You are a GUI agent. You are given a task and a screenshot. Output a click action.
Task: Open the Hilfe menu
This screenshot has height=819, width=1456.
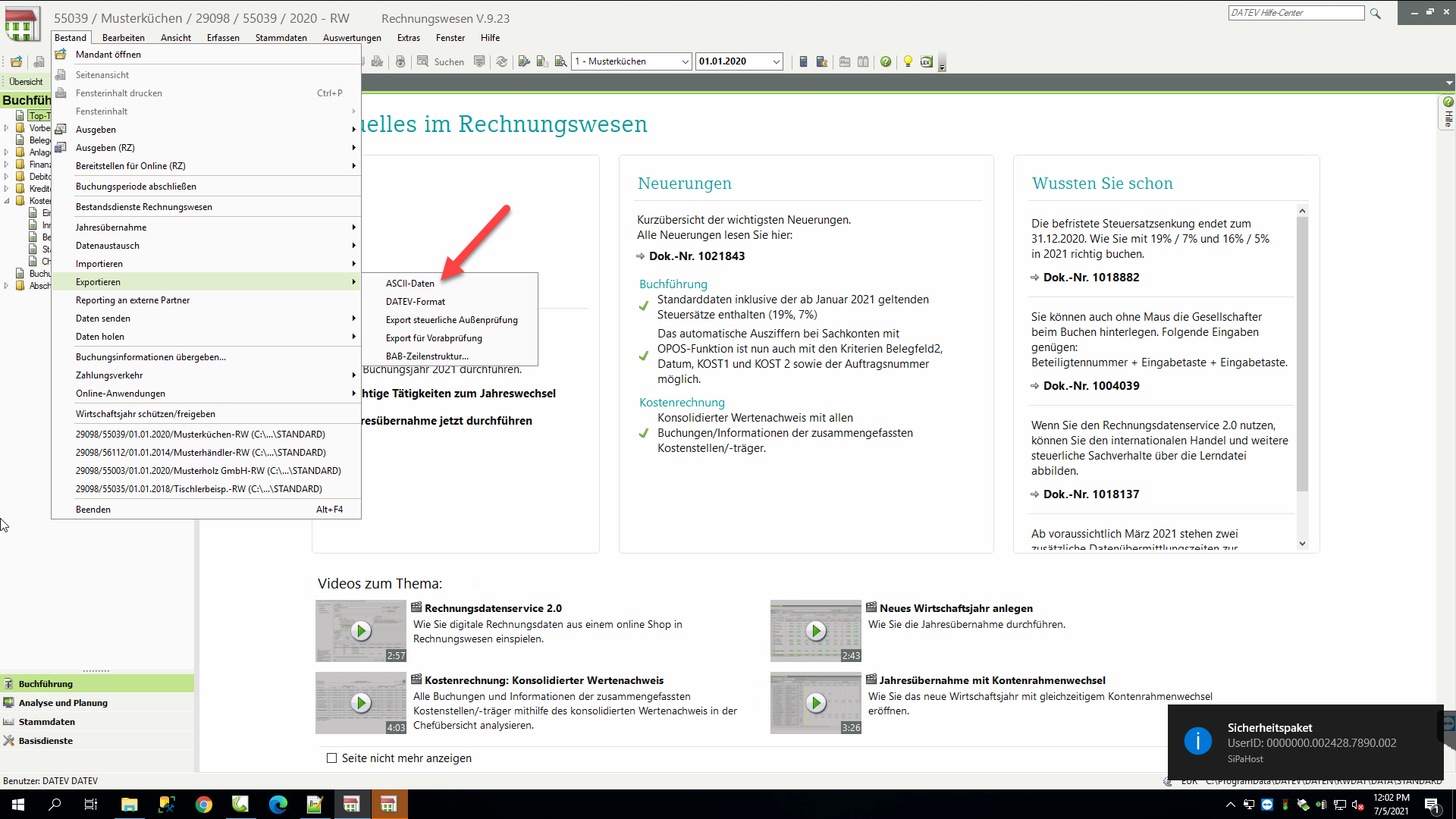(x=490, y=37)
